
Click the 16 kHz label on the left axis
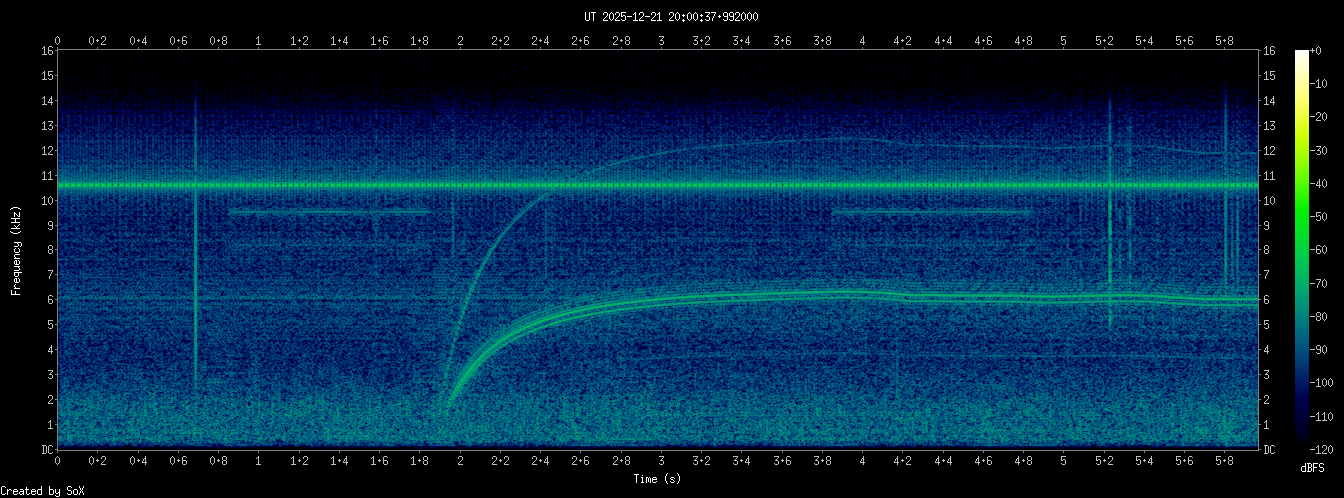[x=47, y=51]
